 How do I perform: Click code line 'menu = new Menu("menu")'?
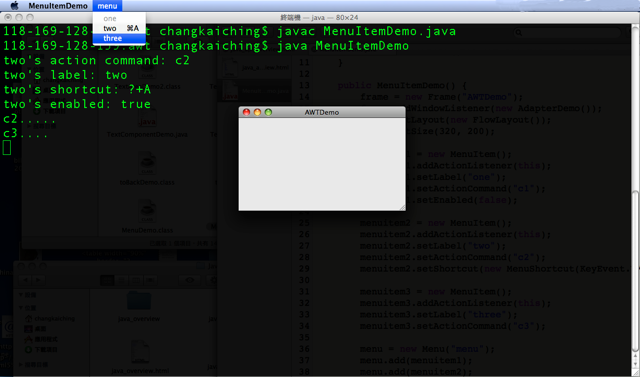[x=427, y=349]
